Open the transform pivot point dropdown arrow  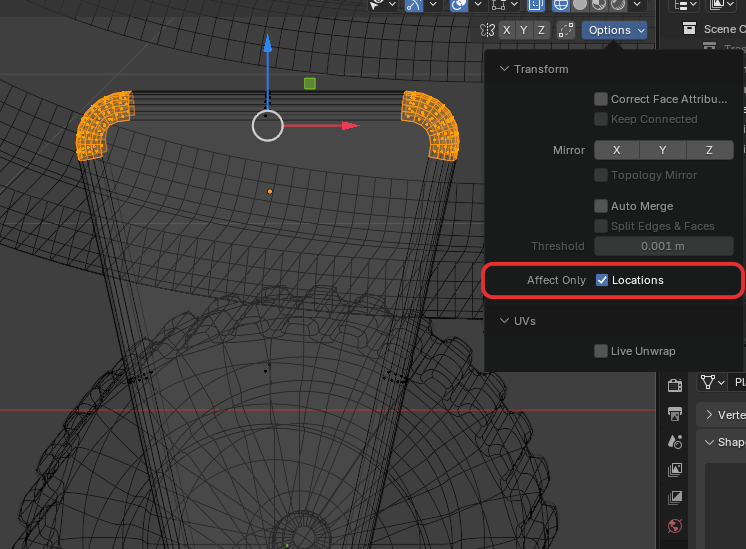[x=514, y=5]
